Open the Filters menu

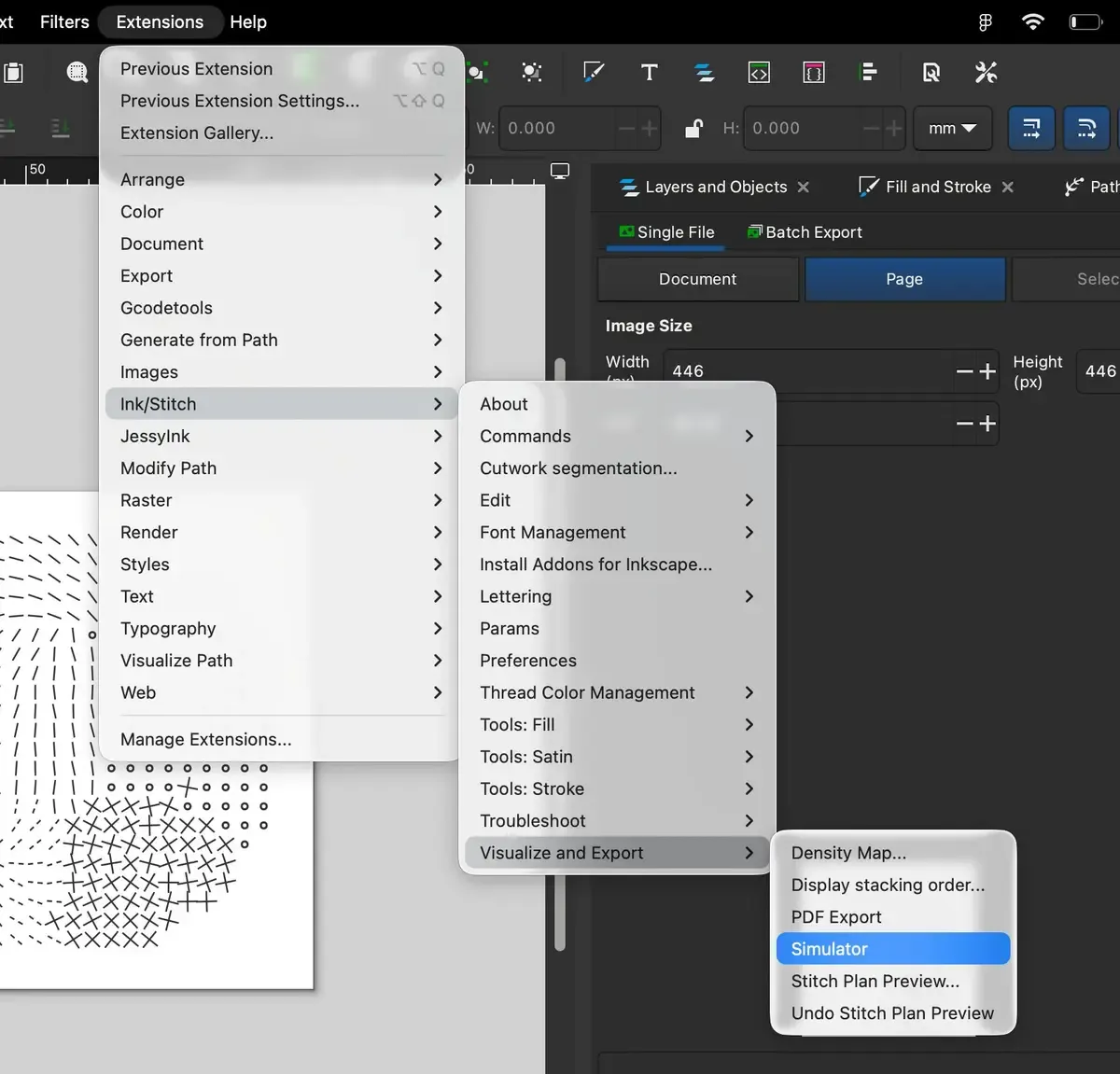click(x=64, y=21)
